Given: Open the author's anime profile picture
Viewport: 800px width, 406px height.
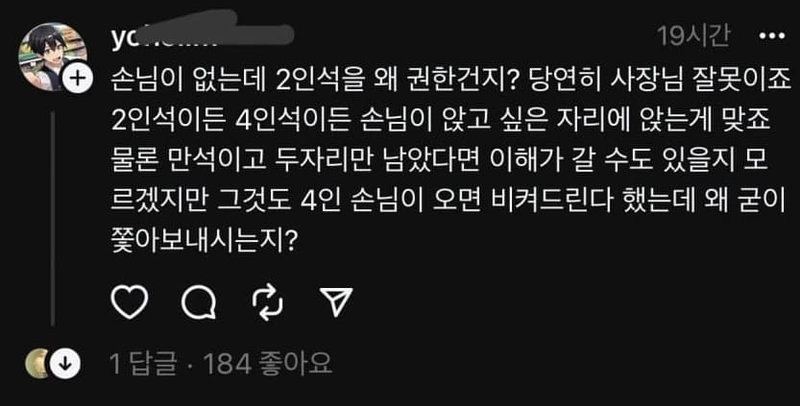Looking at the screenshot, I should (x=52, y=57).
